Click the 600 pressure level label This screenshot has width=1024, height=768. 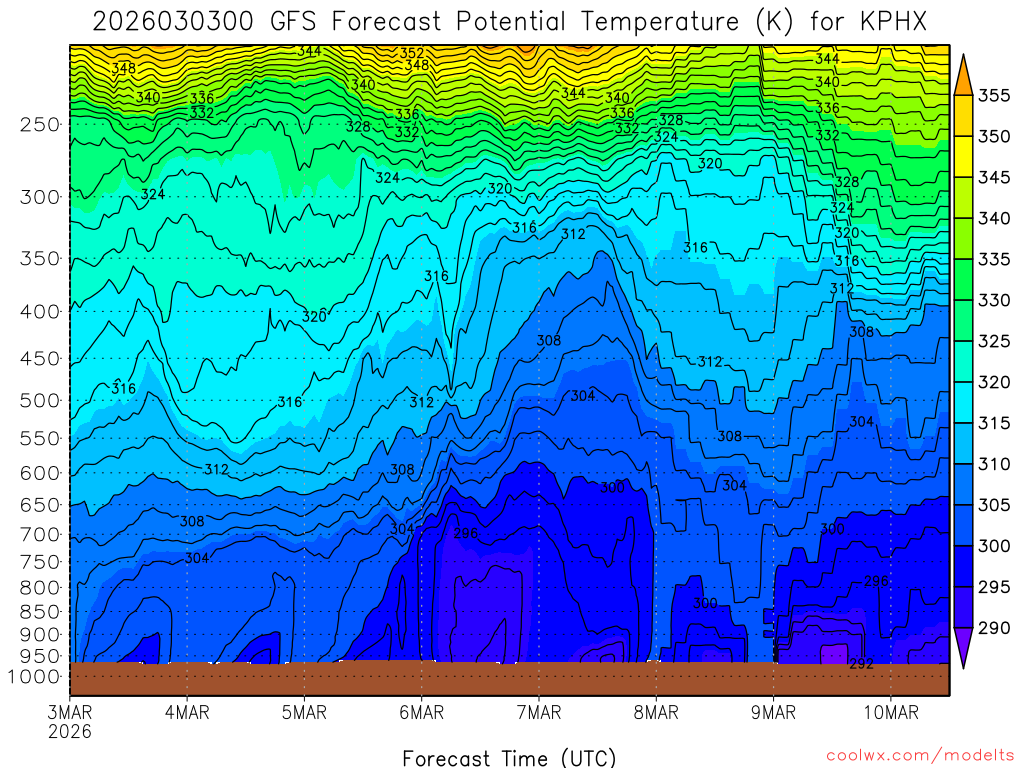coord(40,473)
